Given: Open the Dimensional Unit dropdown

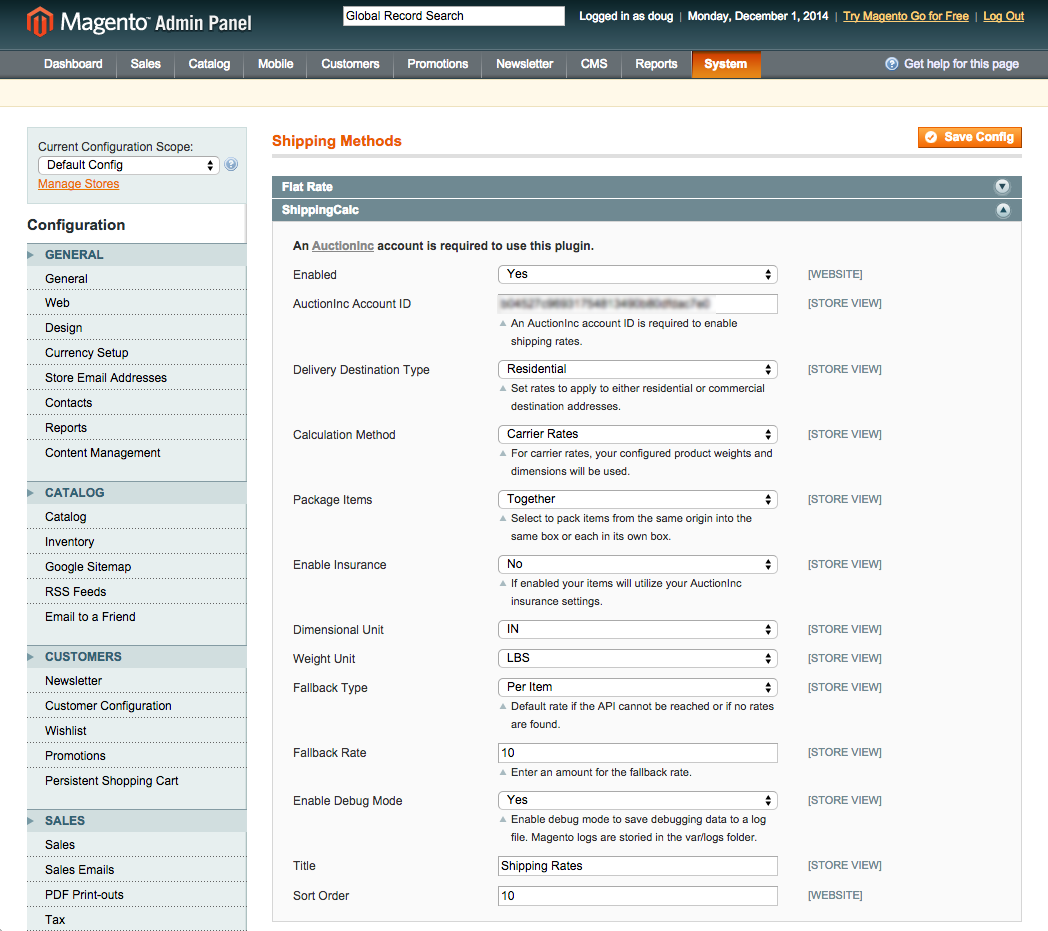Looking at the screenshot, I should [x=637, y=630].
